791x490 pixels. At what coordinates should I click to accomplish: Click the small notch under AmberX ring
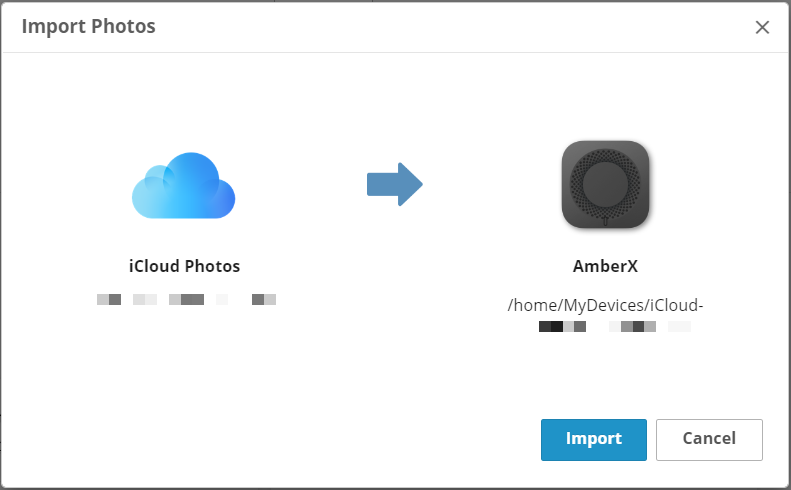point(605,221)
